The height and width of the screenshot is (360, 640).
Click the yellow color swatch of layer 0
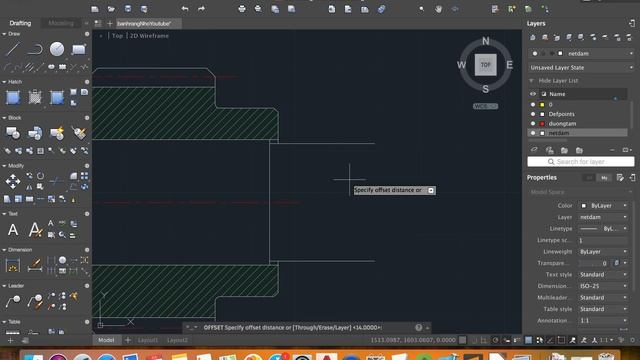pos(542,104)
